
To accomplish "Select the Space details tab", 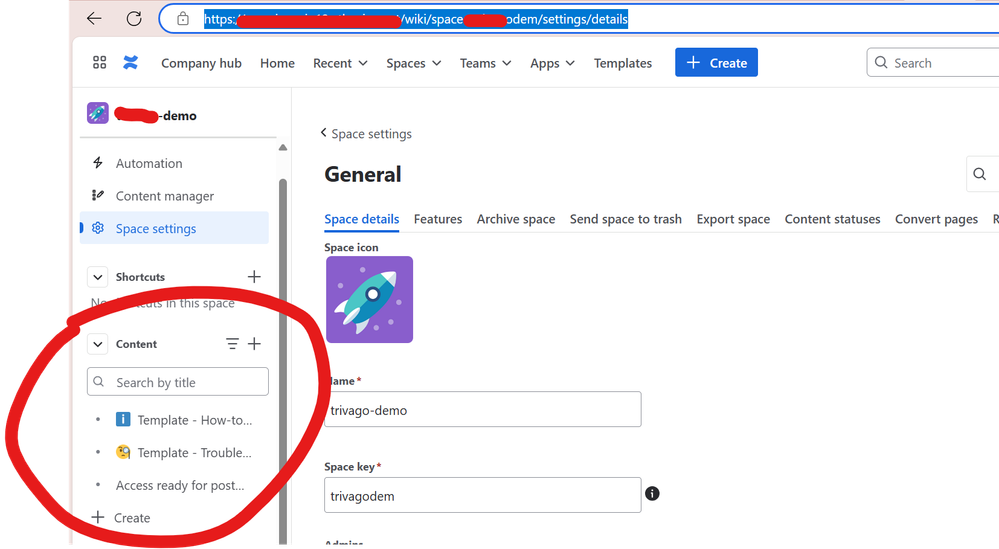I will click(x=361, y=219).
